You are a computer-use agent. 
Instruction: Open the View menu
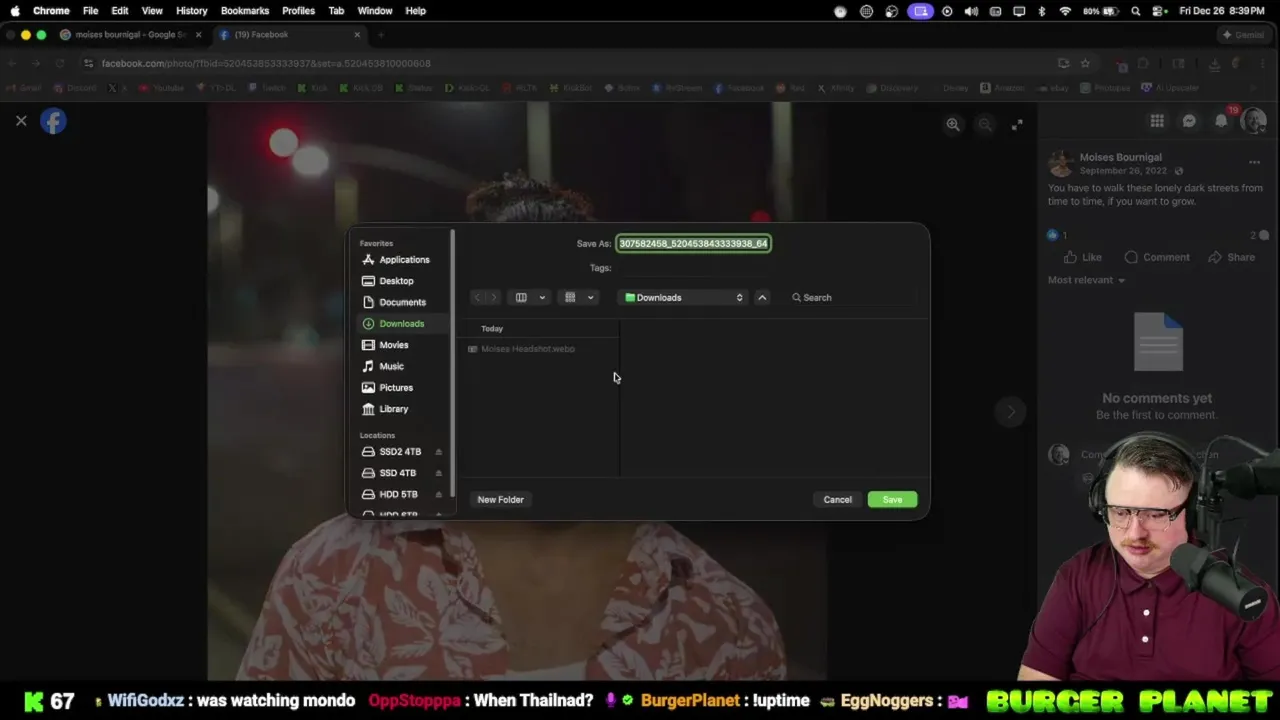152,11
